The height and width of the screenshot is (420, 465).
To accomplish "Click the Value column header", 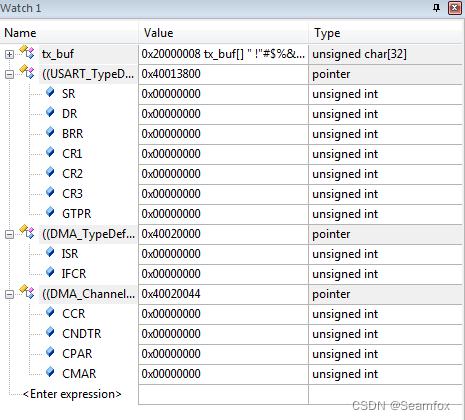I will click(x=223, y=33).
